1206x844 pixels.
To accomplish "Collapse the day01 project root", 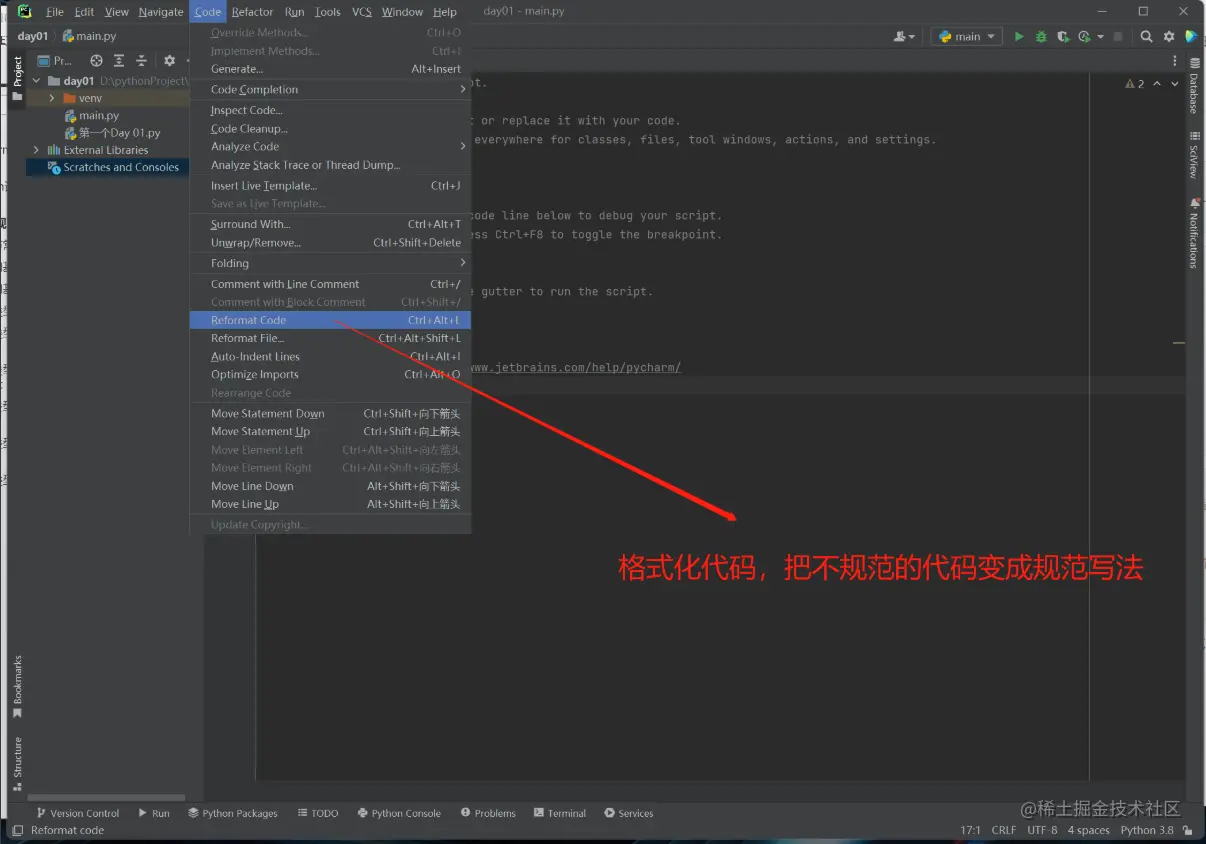I will pos(37,81).
